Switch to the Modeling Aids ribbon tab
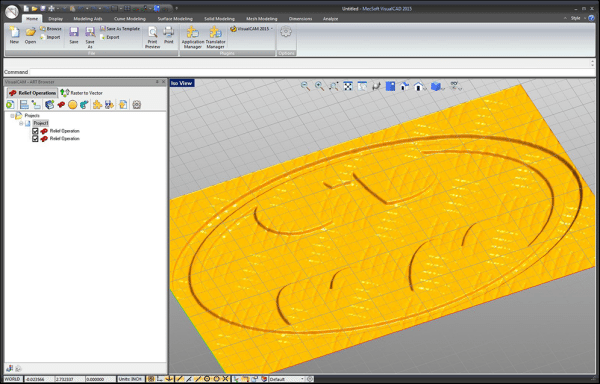The width and height of the screenshot is (600, 384). (x=88, y=19)
